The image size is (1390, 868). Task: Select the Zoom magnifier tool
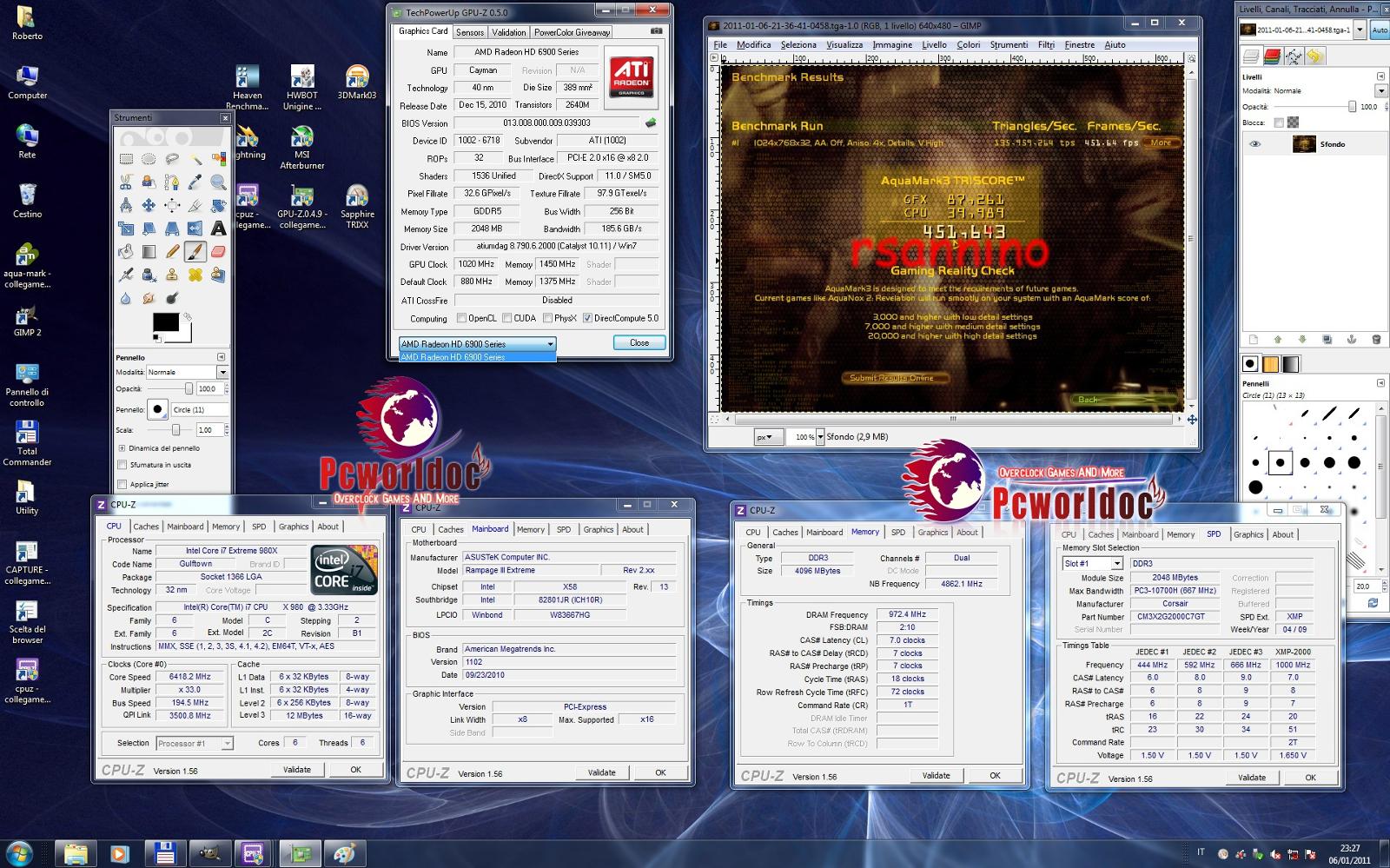tap(219, 182)
